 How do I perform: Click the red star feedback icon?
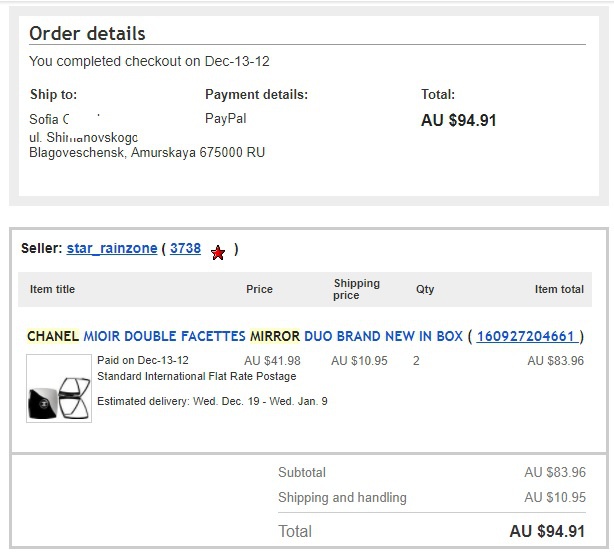coord(218,253)
